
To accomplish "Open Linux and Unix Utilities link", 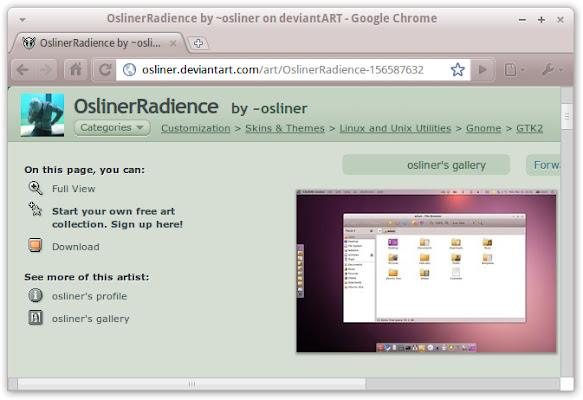I will tap(395, 128).
